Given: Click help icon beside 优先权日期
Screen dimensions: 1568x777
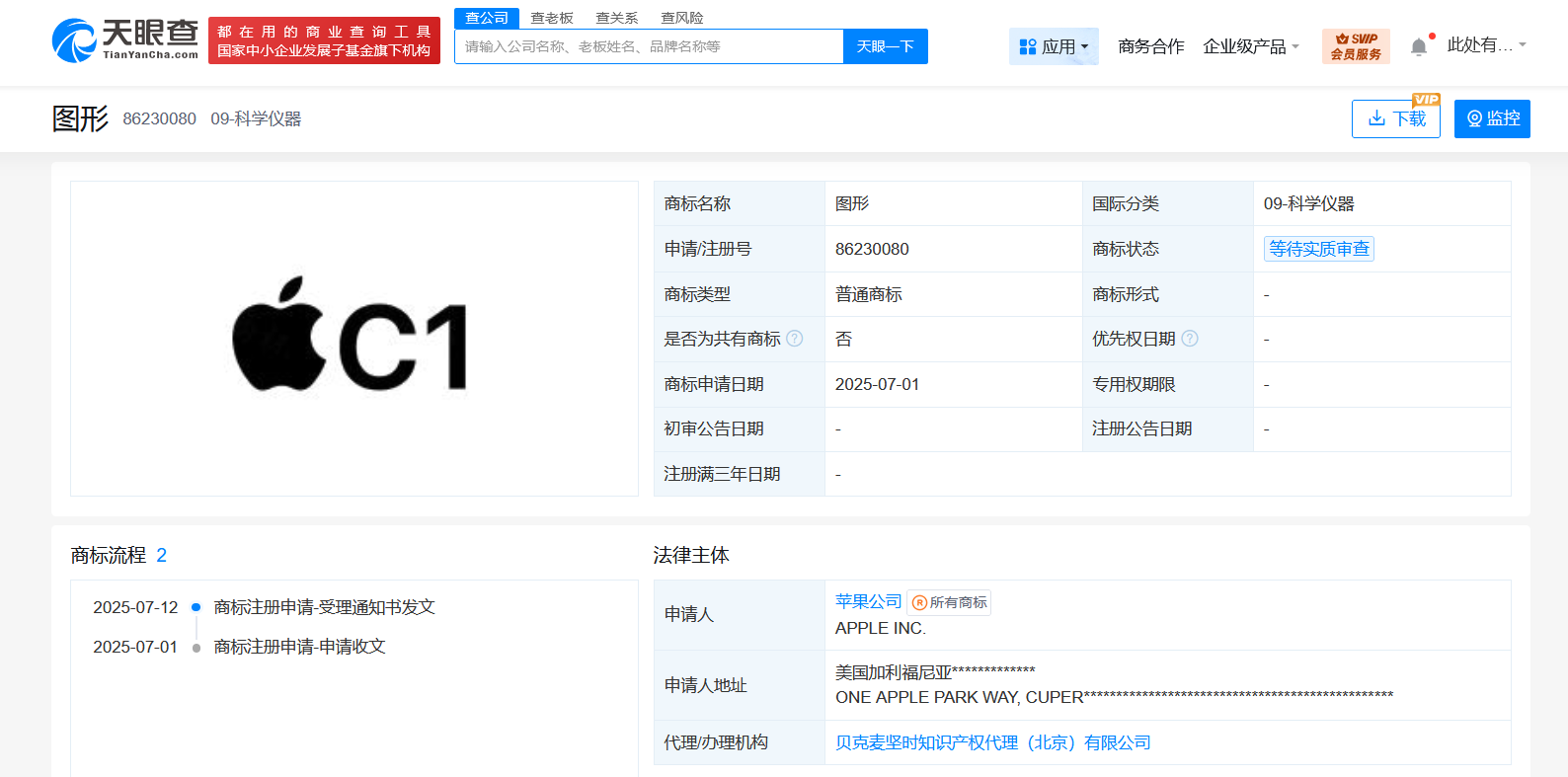Looking at the screenshot, I should pos(1190,339).
